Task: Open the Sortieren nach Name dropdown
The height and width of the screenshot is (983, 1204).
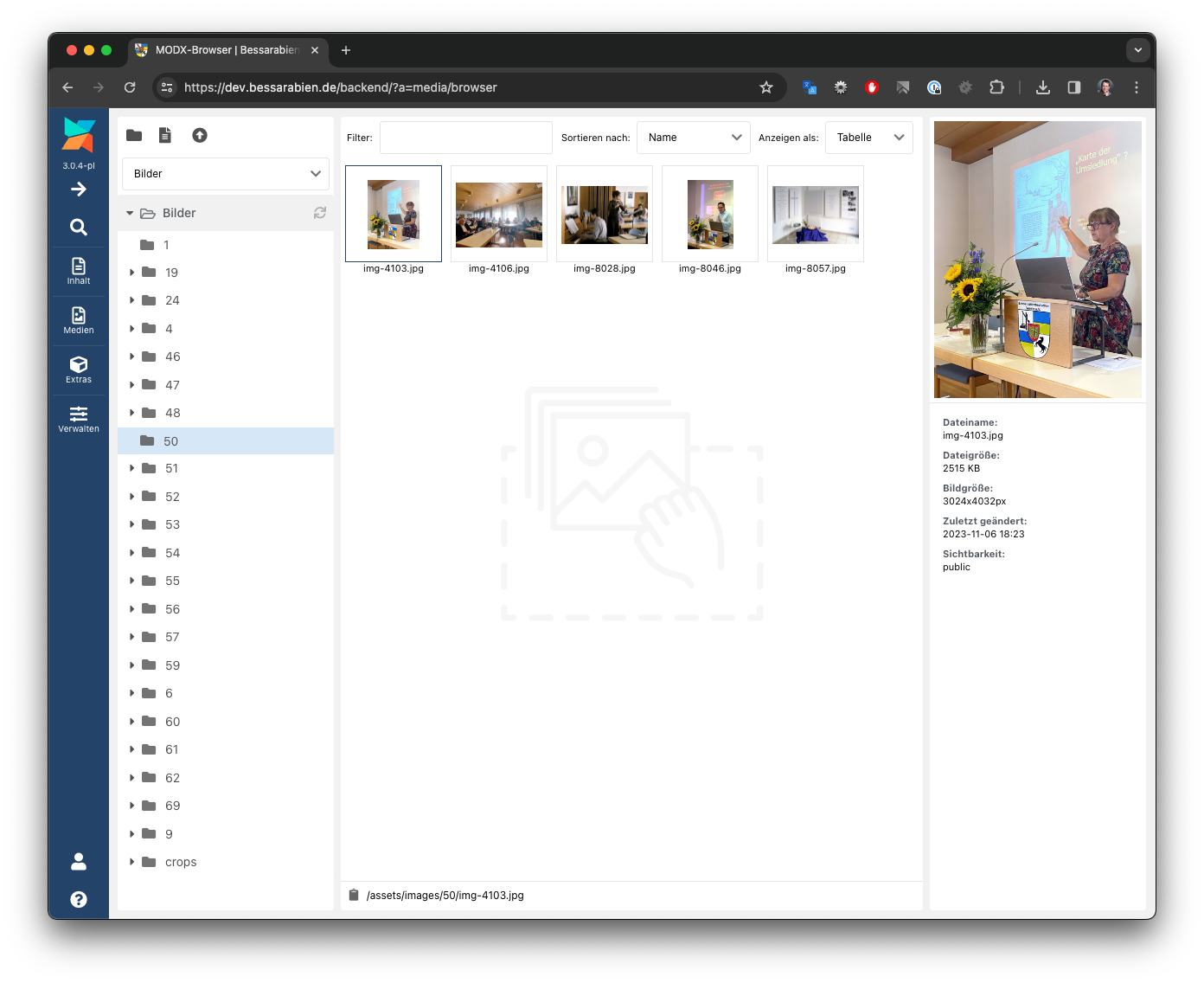Action: 694,138
